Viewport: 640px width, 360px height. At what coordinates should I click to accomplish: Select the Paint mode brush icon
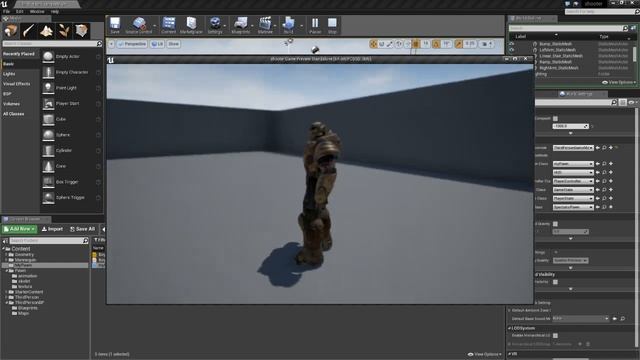(28, 31)
